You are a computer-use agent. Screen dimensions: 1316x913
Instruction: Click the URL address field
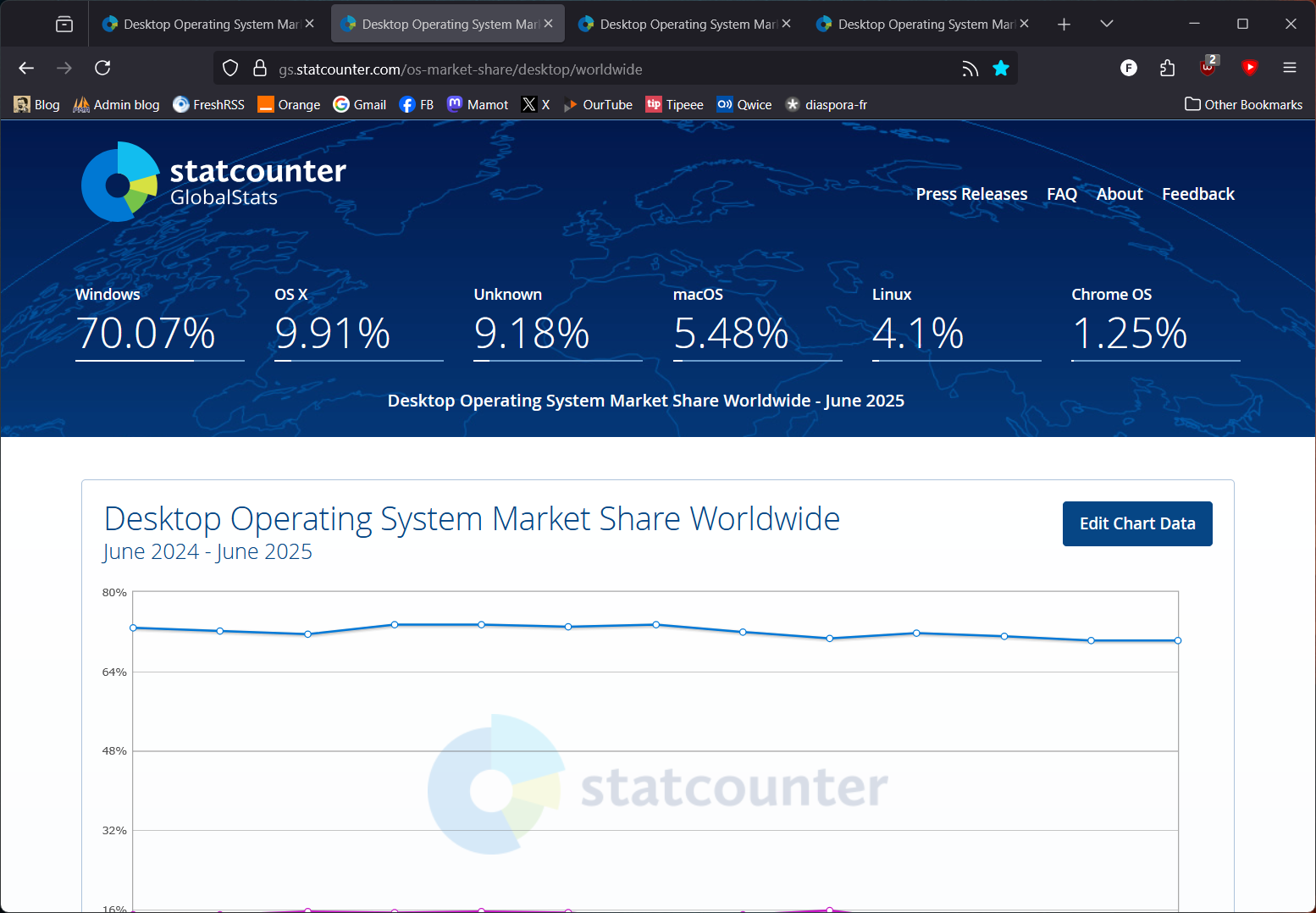pyautogui.click(x=593, y=69)
